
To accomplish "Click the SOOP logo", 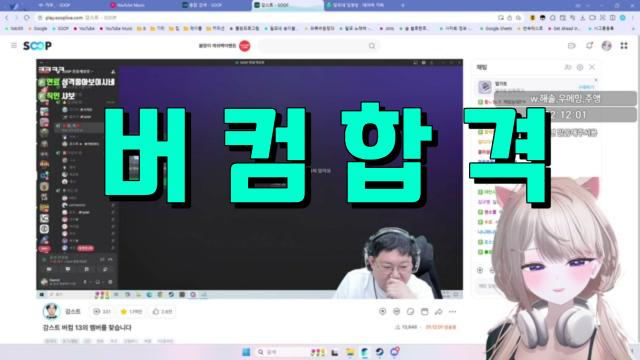I will coord(37,46).
